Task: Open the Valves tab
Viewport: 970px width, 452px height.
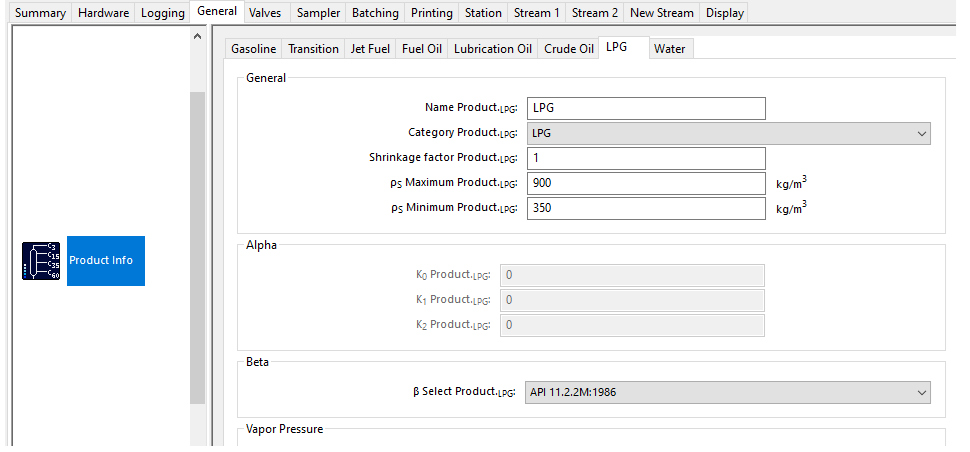Action: pos(265,13)
